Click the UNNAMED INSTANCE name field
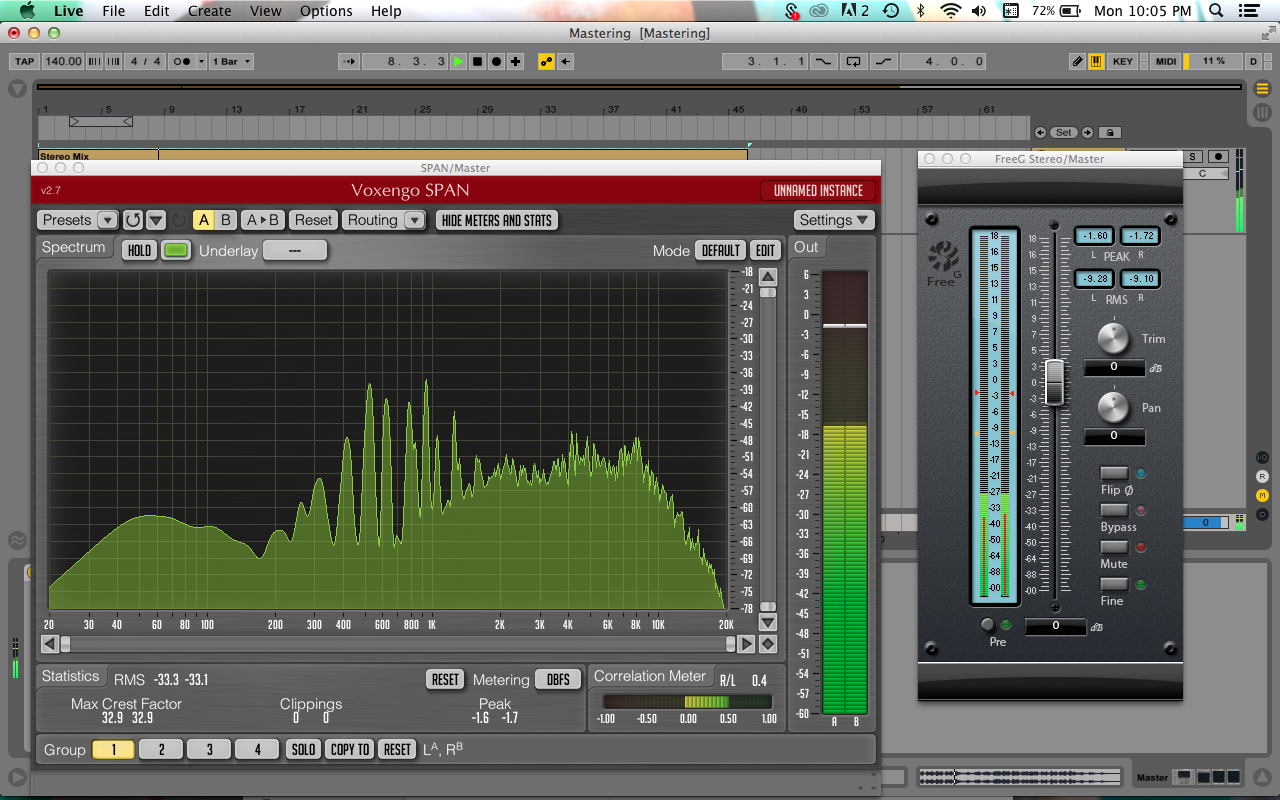Viewport: 1280px width, 800px height. click(x=818, y=190)
